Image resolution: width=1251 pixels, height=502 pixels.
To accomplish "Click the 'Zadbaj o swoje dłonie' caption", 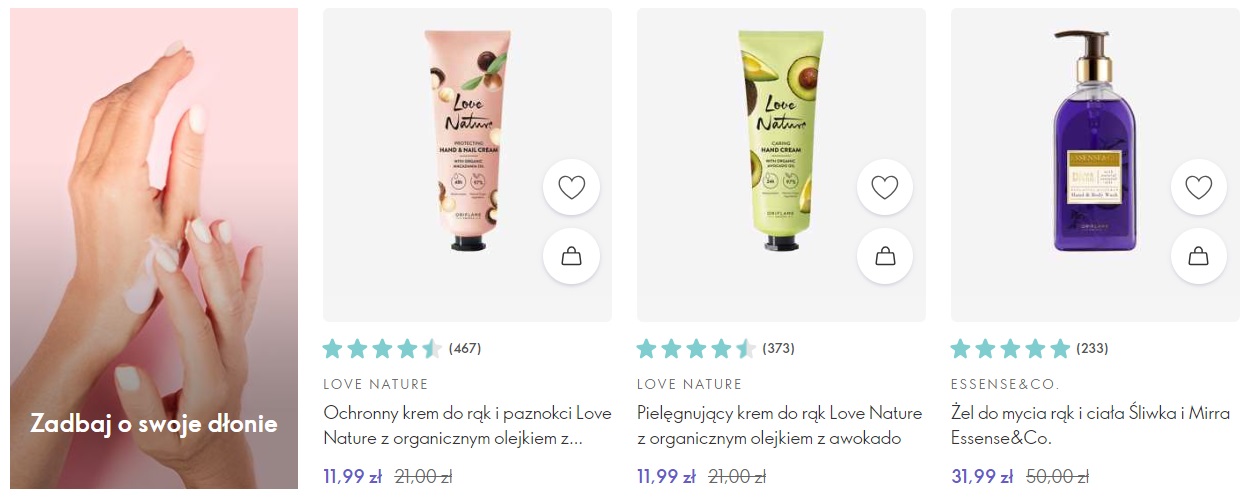I will pos(154,424).
